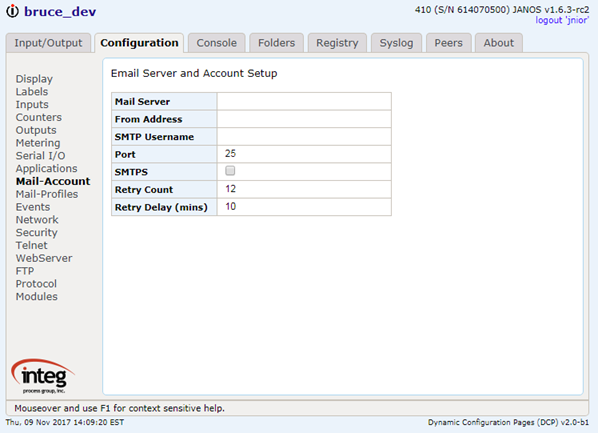The image size is (598, 433).
Task: Open the Registry tab
Action: point(337,43)
